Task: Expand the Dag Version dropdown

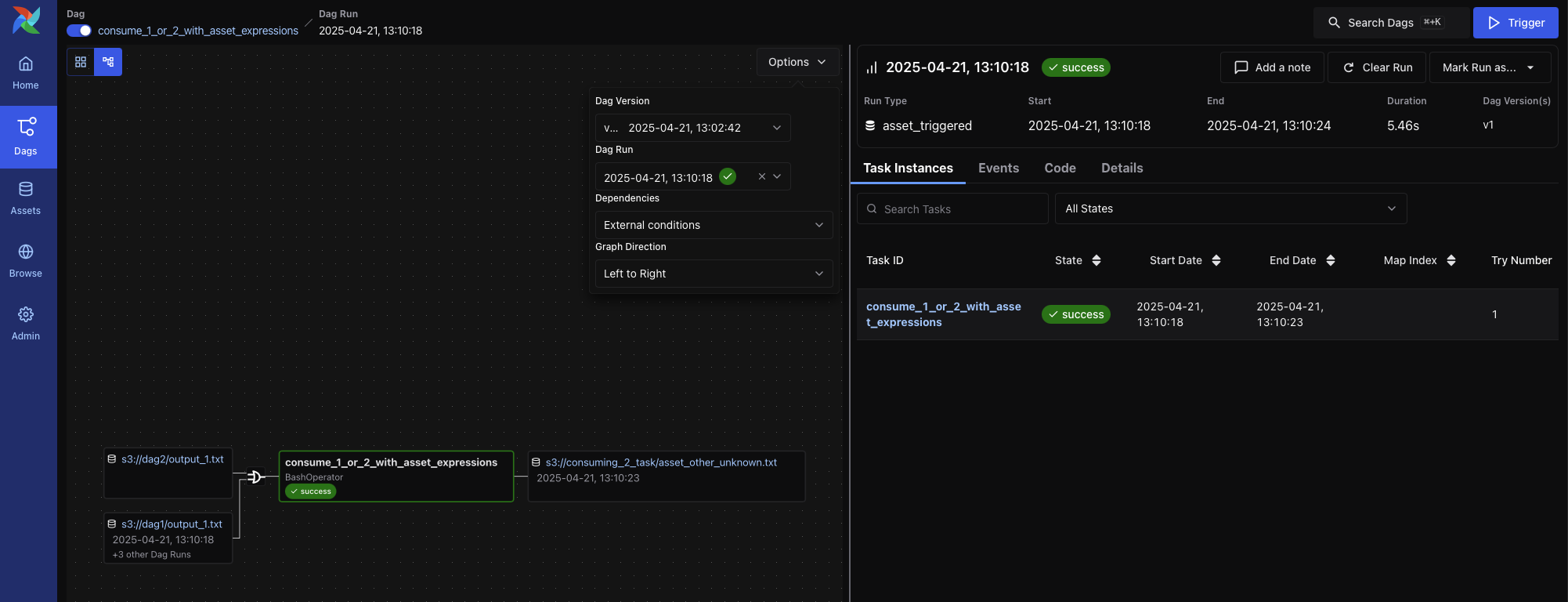Action: coord(692,128)
